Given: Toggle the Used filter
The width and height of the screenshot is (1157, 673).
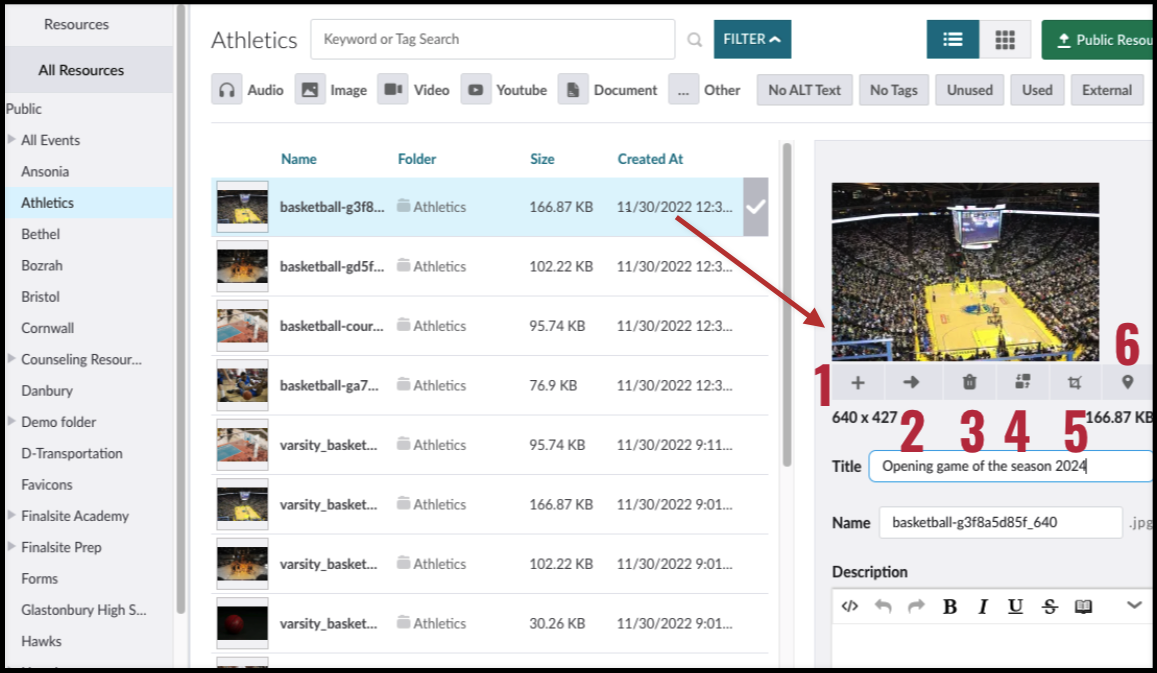Looking at the screenshot, I should 1037,89.
